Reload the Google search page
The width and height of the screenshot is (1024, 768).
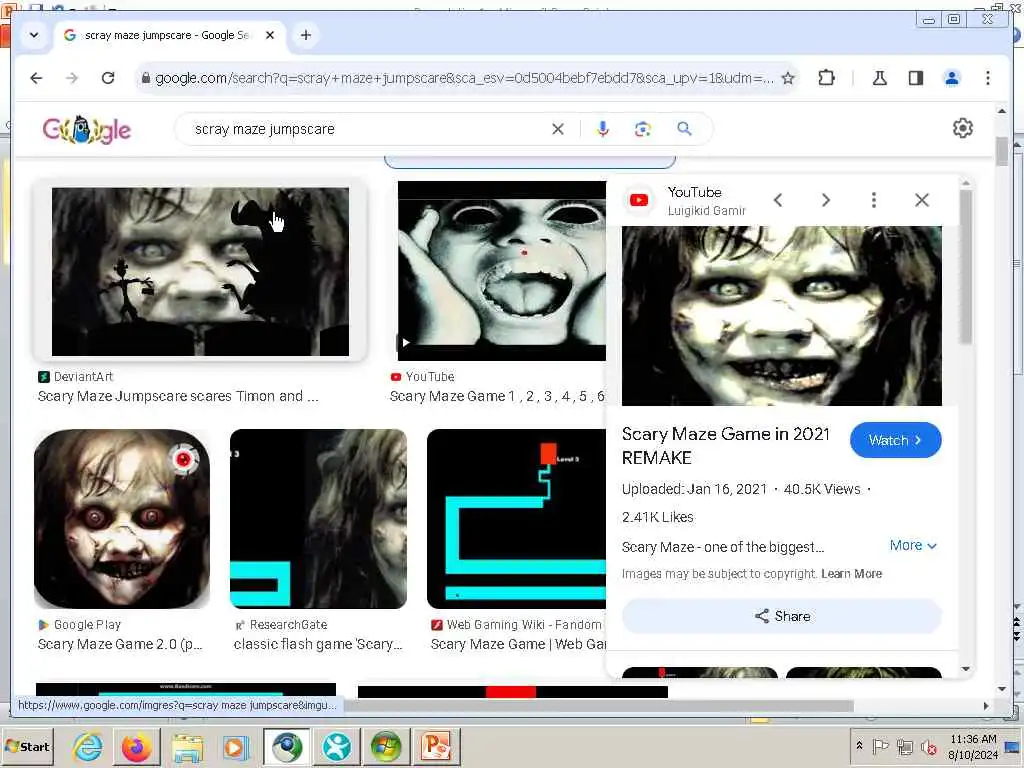tap(108, 78)
